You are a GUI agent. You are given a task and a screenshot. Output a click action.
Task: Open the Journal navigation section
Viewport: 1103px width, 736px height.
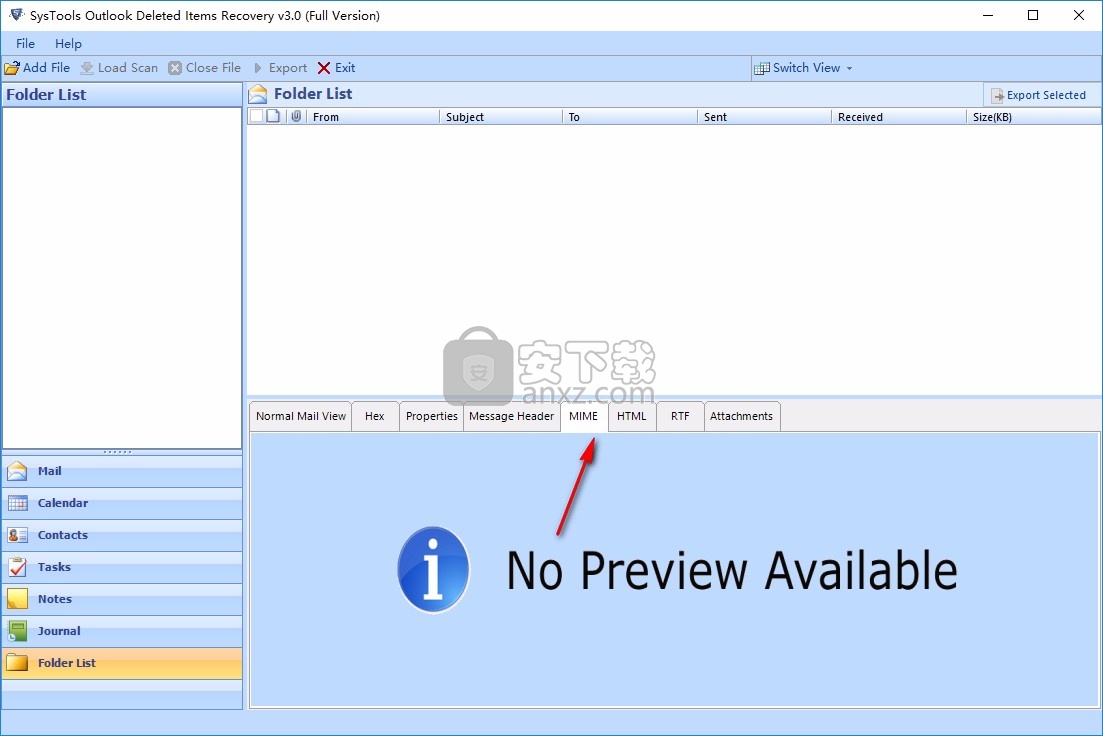(x=122, y=631)
